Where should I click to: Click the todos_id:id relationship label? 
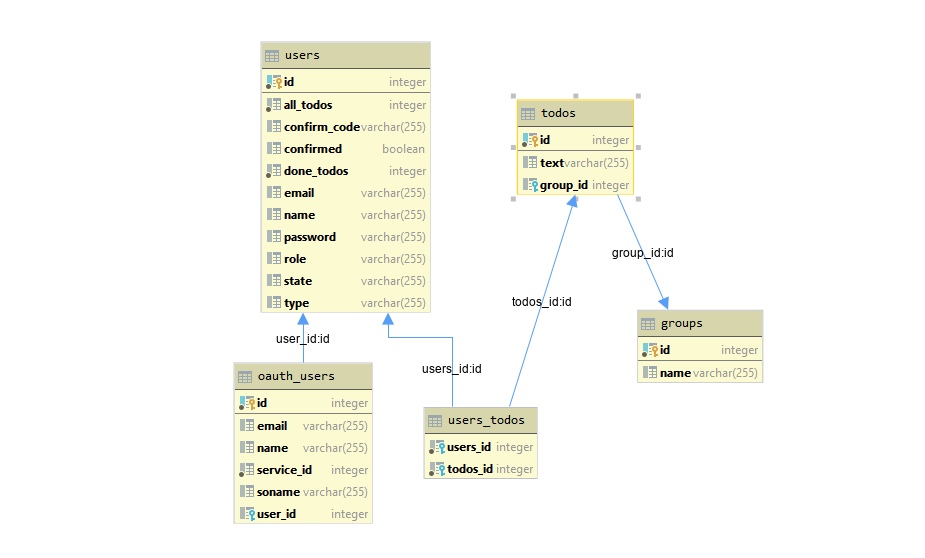coord(542,302)
